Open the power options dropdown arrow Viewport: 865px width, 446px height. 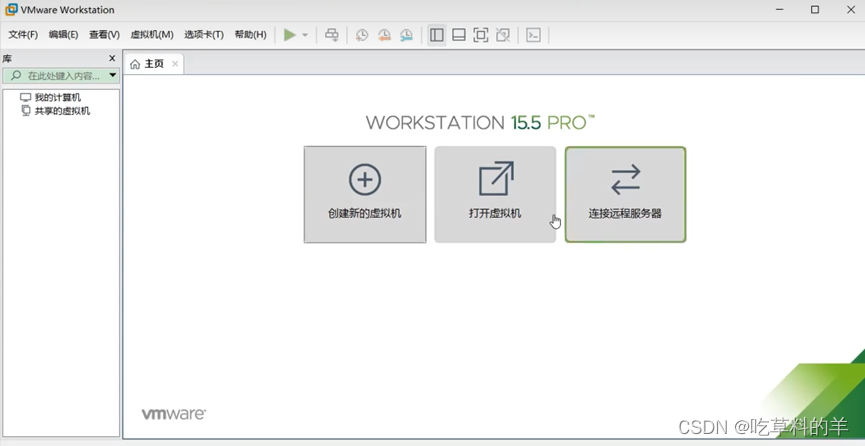tap(305, 35)
